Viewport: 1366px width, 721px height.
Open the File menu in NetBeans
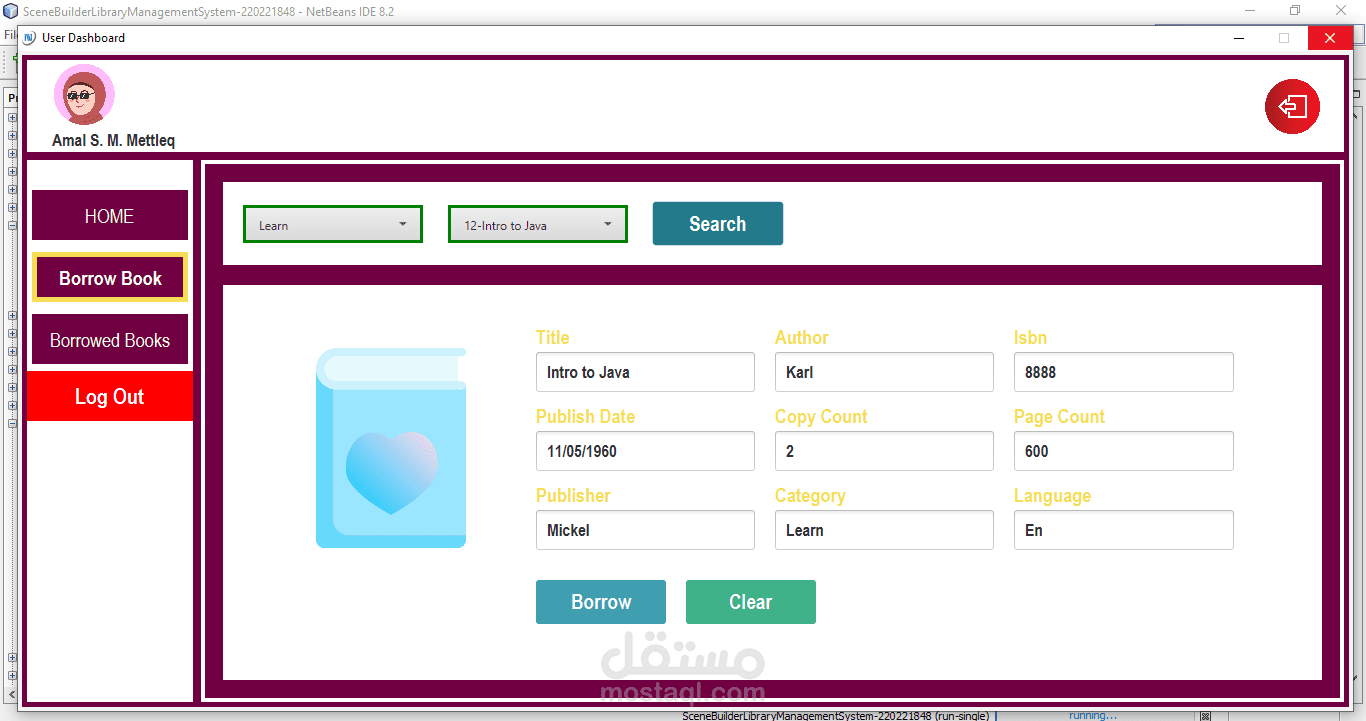point(10,33)
